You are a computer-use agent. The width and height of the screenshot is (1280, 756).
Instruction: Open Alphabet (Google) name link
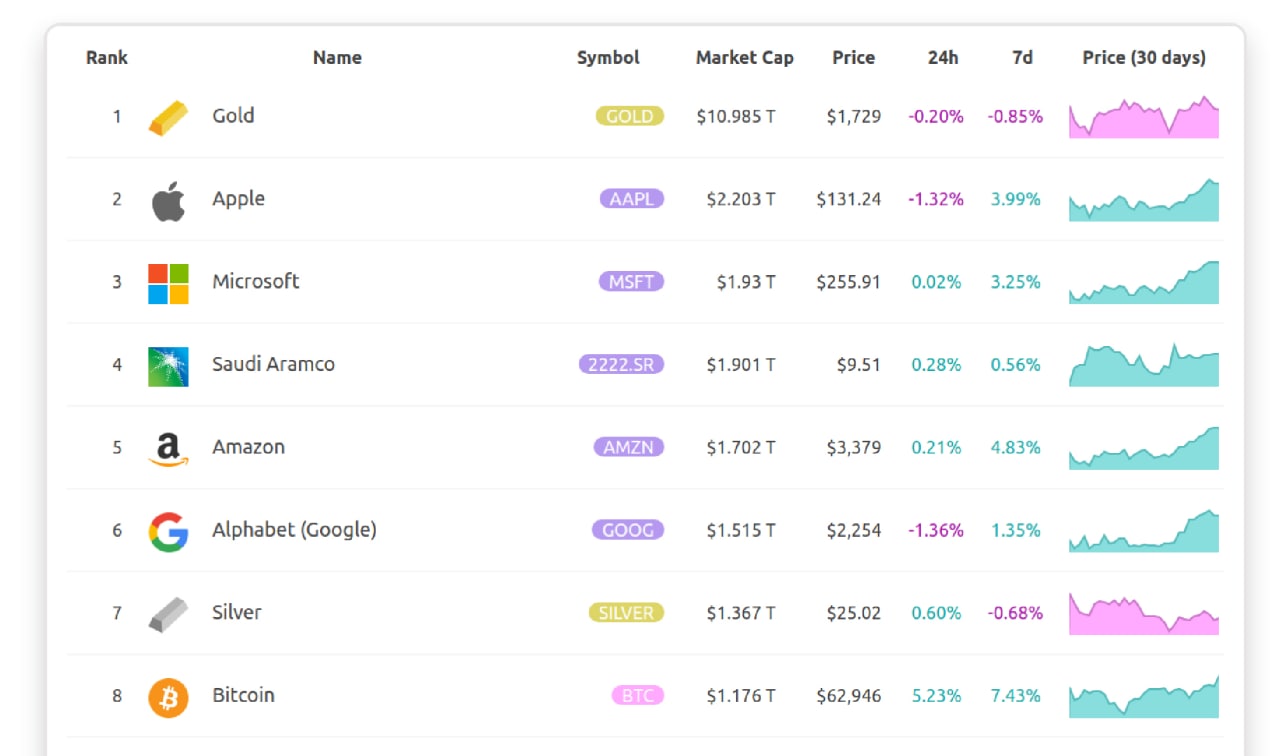click(x=294, y=530)
